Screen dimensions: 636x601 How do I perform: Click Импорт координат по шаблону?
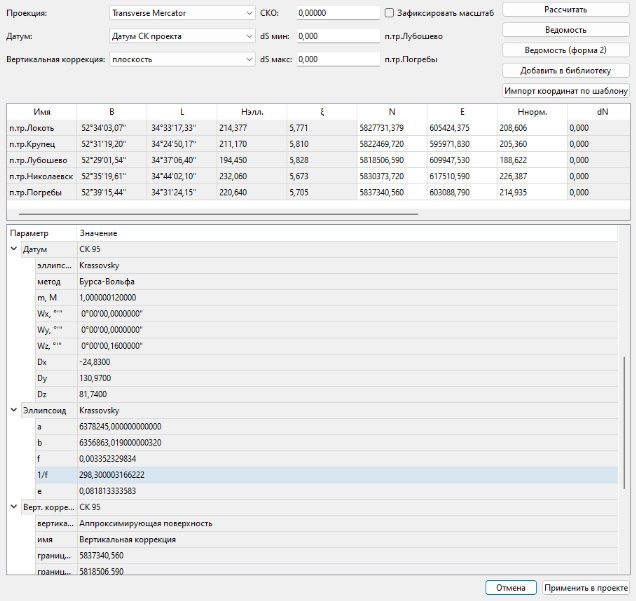coord(565,91)
